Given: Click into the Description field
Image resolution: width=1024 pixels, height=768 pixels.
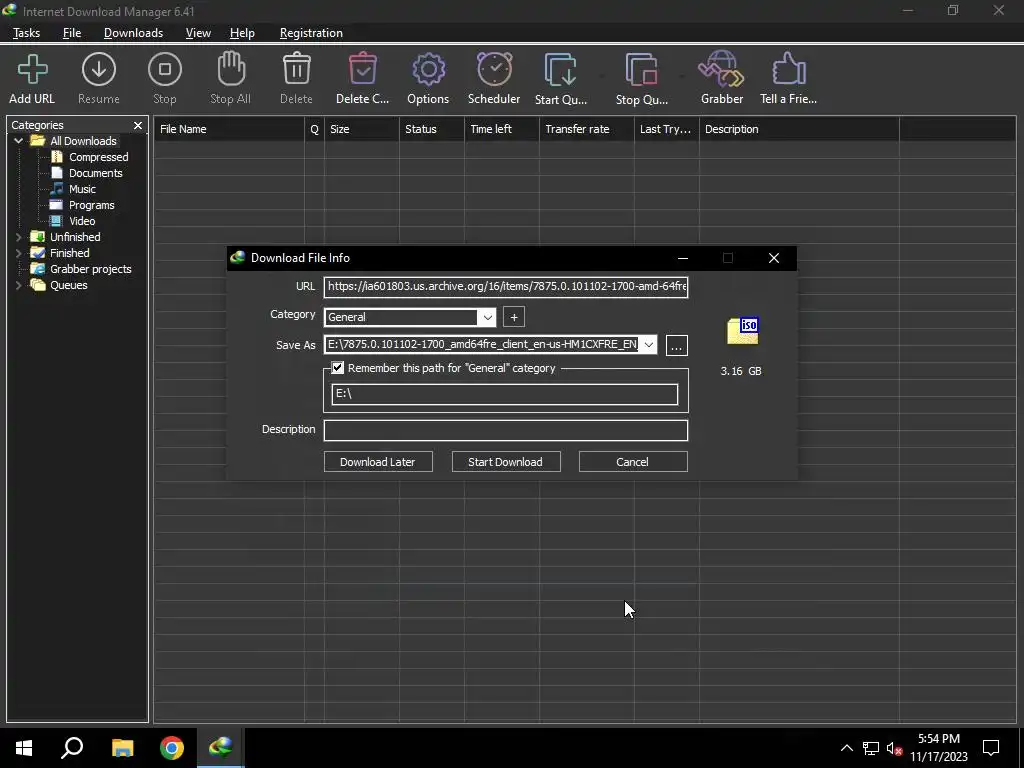Looking at the screenshot, I should click(x=506, y=430).
